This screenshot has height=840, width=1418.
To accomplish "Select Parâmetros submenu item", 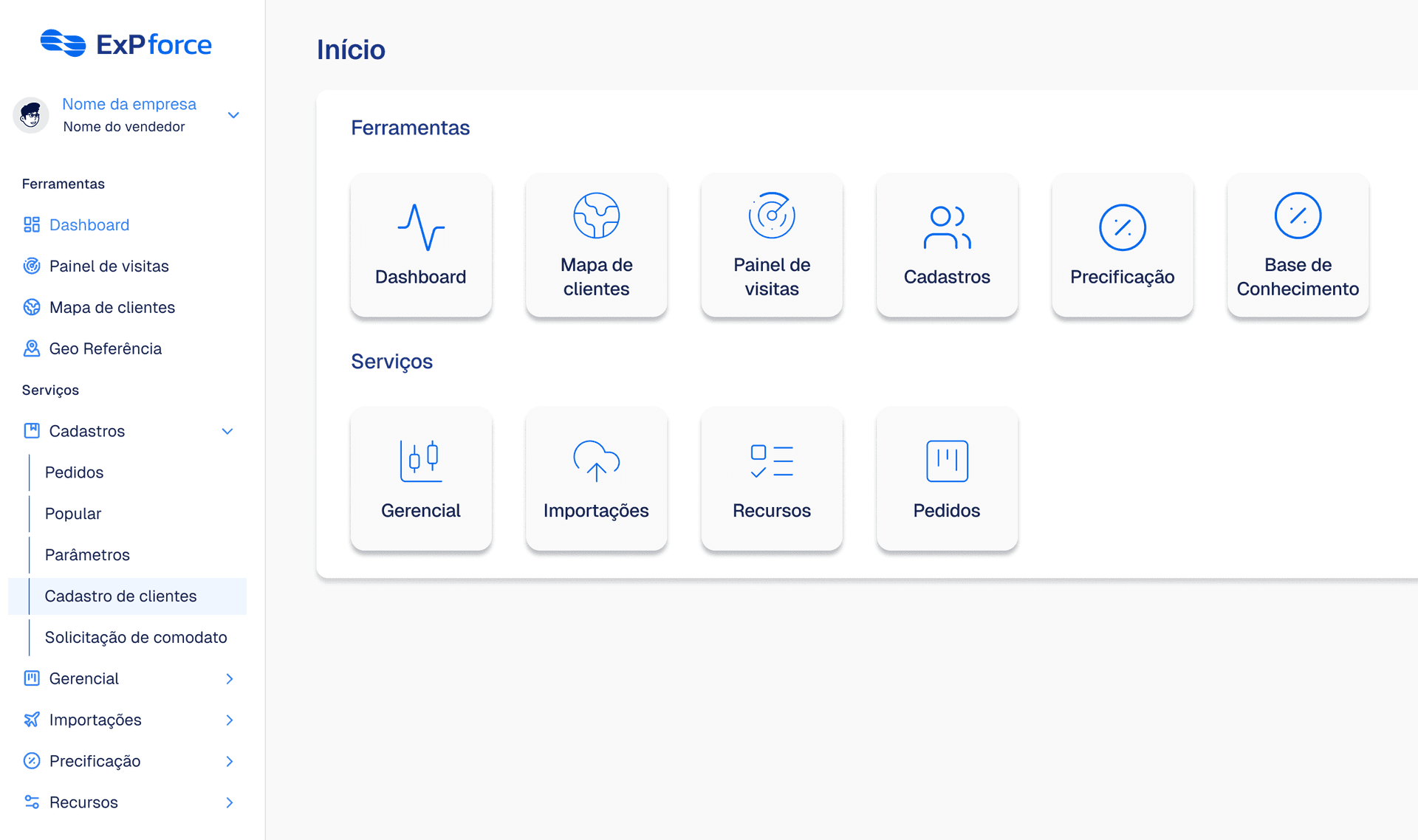I will click(87, 555).
